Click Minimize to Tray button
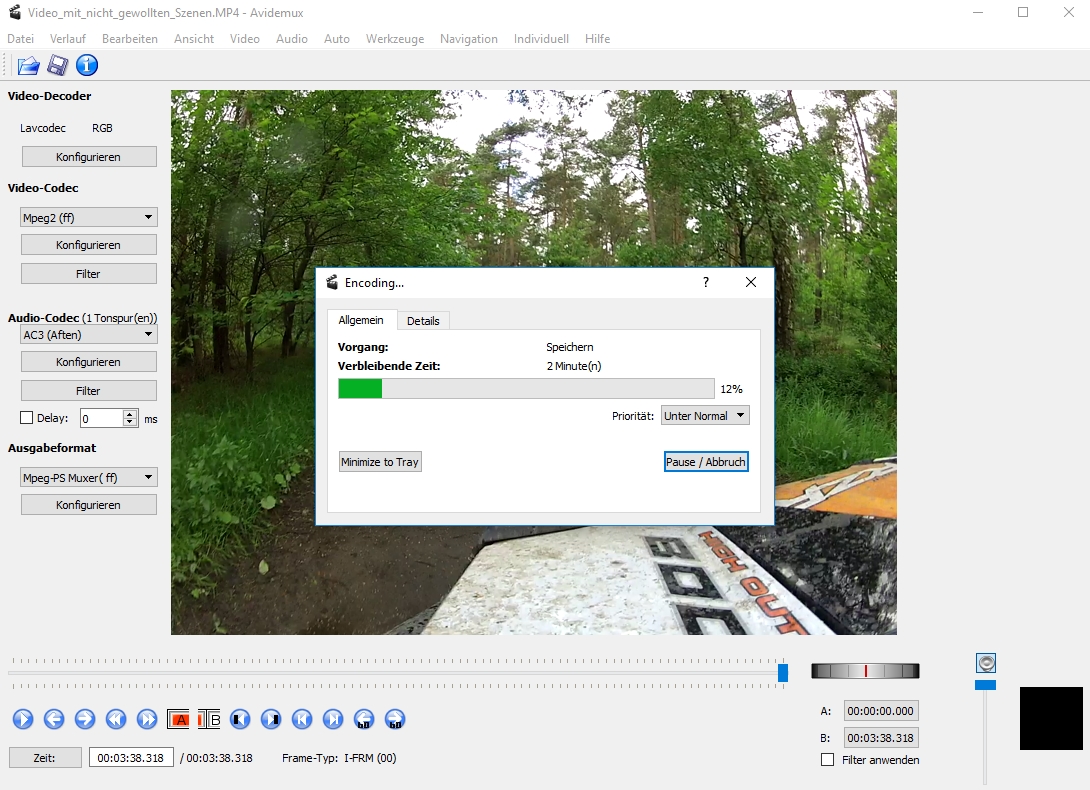The width and height of the screenshot is (1090, 790). point(380,462)
